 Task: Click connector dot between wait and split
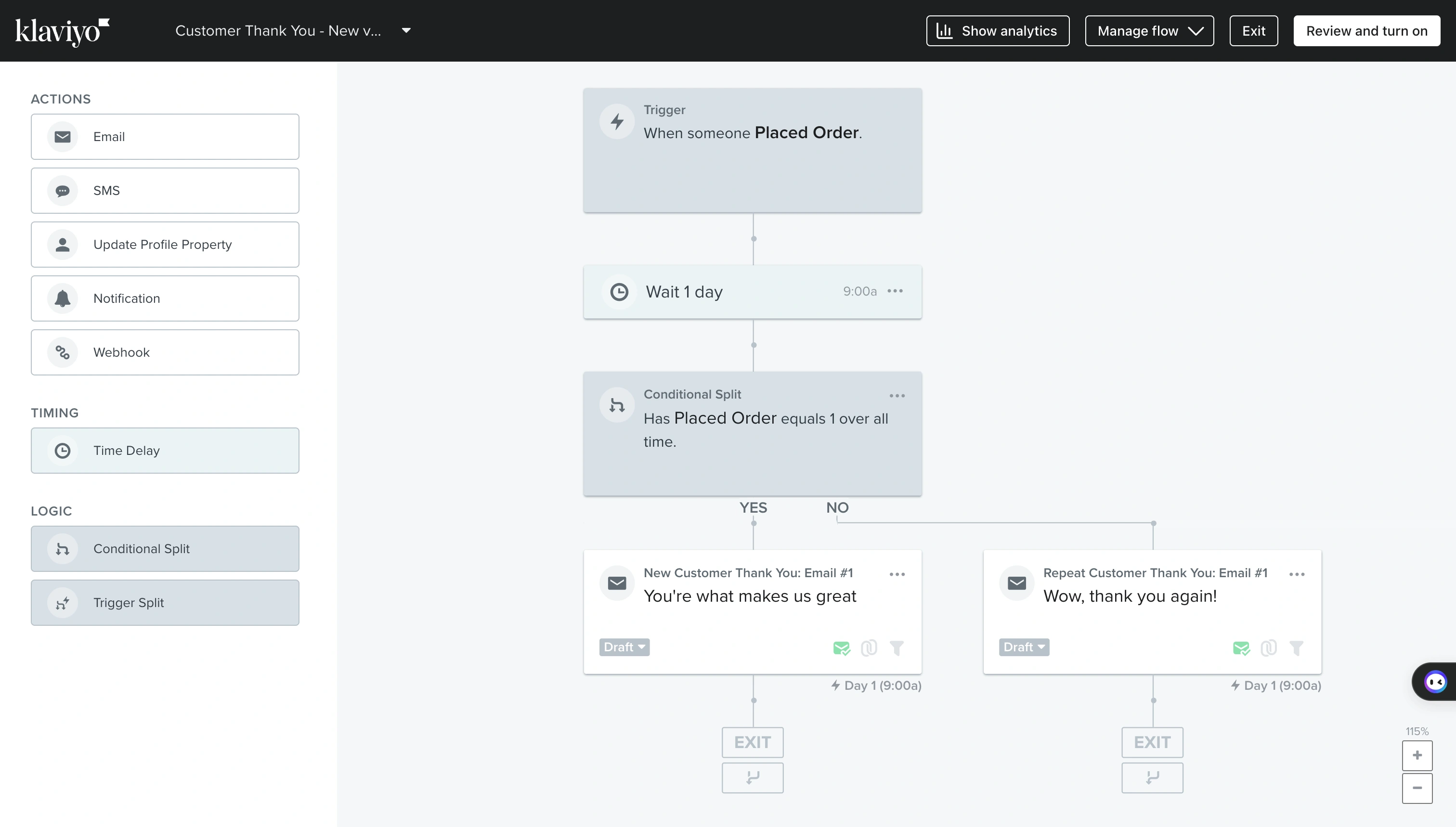click(754, 345)
